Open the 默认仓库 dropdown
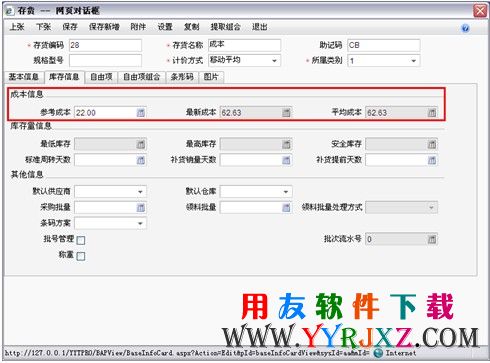The width and height of the screenshot is (490, 363). (286, 192)
